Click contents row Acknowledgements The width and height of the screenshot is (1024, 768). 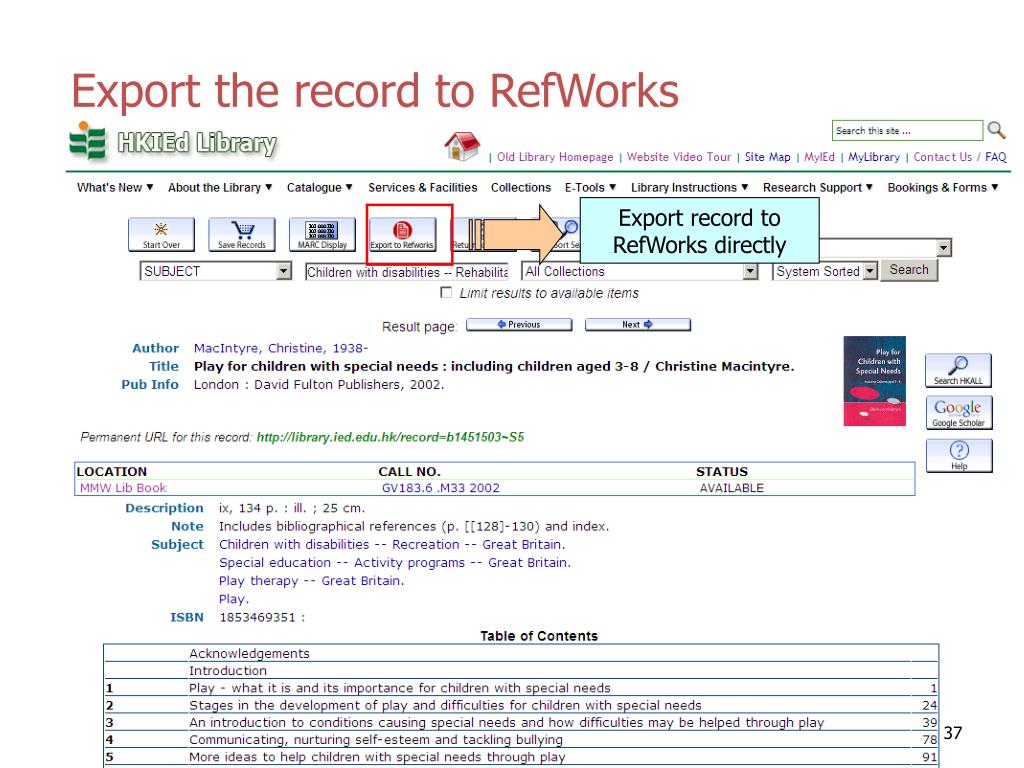(x=520, y=653)
